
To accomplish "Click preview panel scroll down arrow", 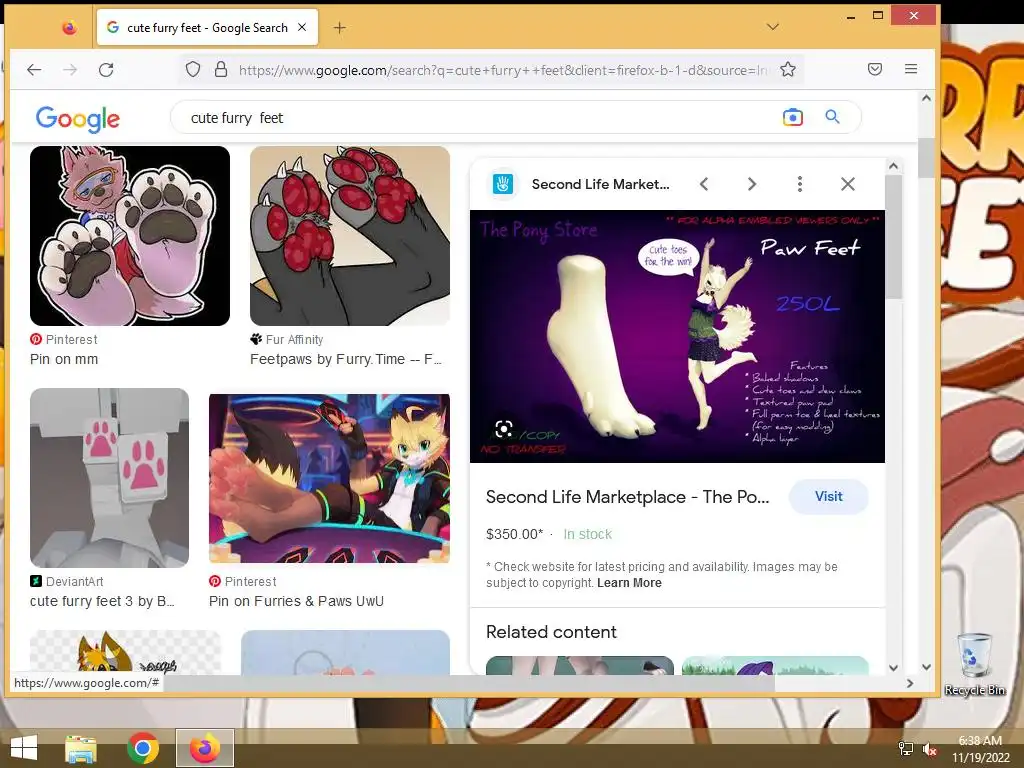I will pyautogui.click(x=893, y=667).
